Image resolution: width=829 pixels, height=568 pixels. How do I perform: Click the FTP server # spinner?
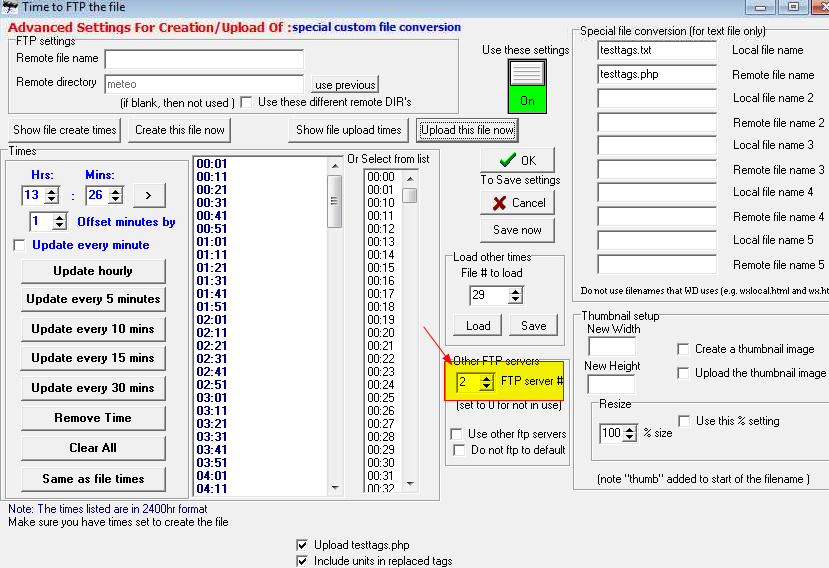pos(475,382)
